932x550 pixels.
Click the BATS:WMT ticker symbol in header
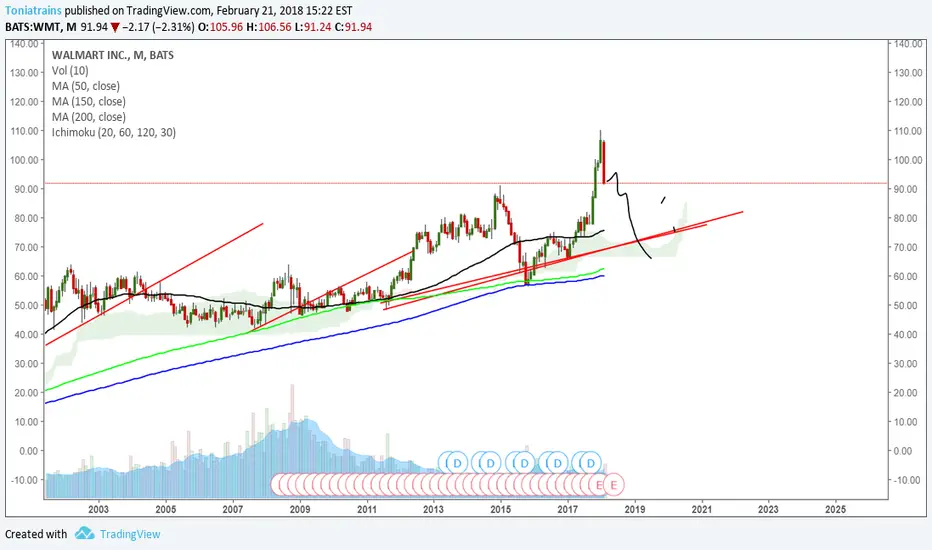pos(33,27)
